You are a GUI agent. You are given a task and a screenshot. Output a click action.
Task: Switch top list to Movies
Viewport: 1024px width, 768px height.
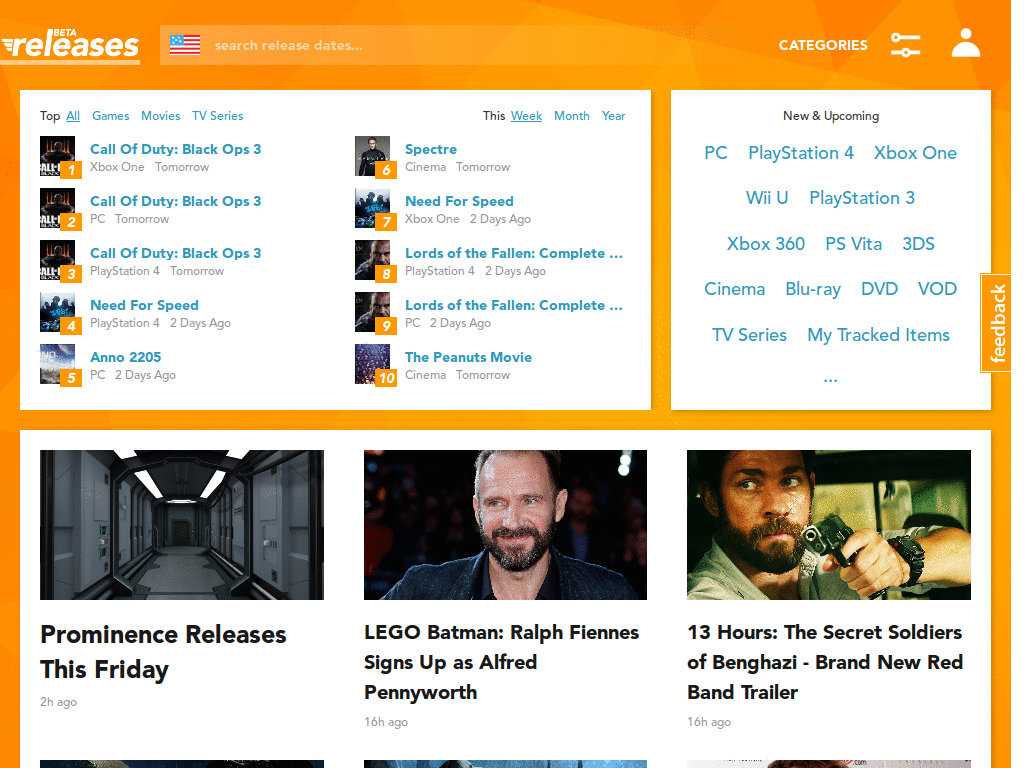(x=161, y=116)
